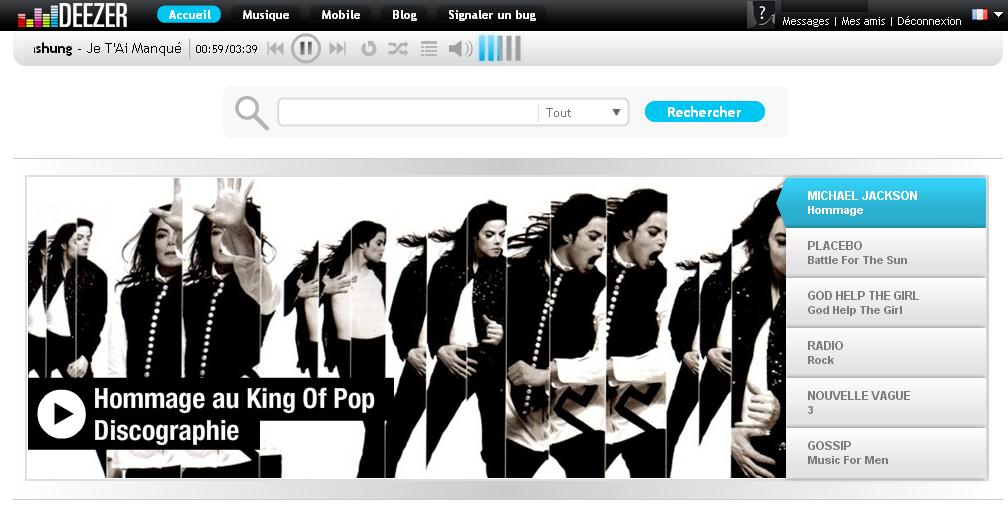The image size is (1008, 506).
Task: Click the Hommage au King Of Pop title
Action: [234, 399]
